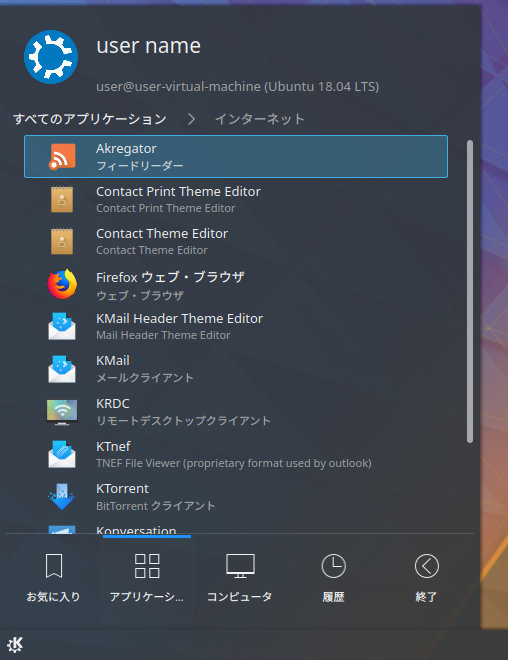Show the 履歴 history tab

click(x=333, y=578)
